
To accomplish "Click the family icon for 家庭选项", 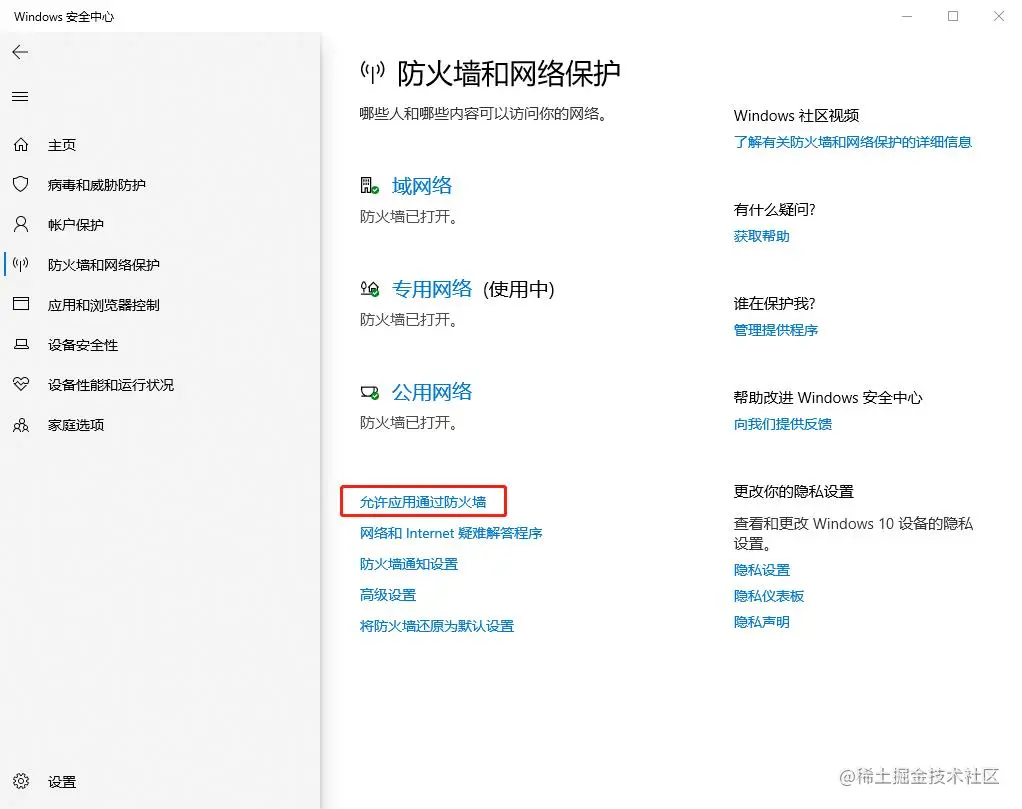I will point(21,425).
